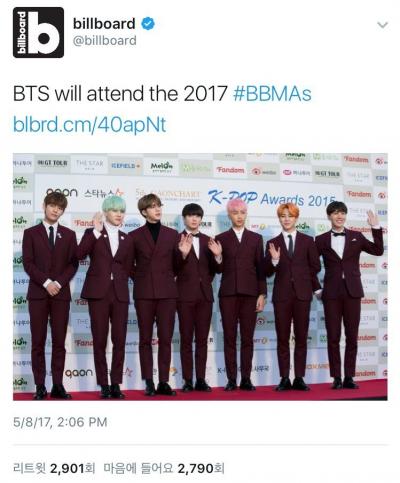View the 리트윗 2,901회 retweet count
Screen dimensions: 400x483
click(x=54, y=468)
